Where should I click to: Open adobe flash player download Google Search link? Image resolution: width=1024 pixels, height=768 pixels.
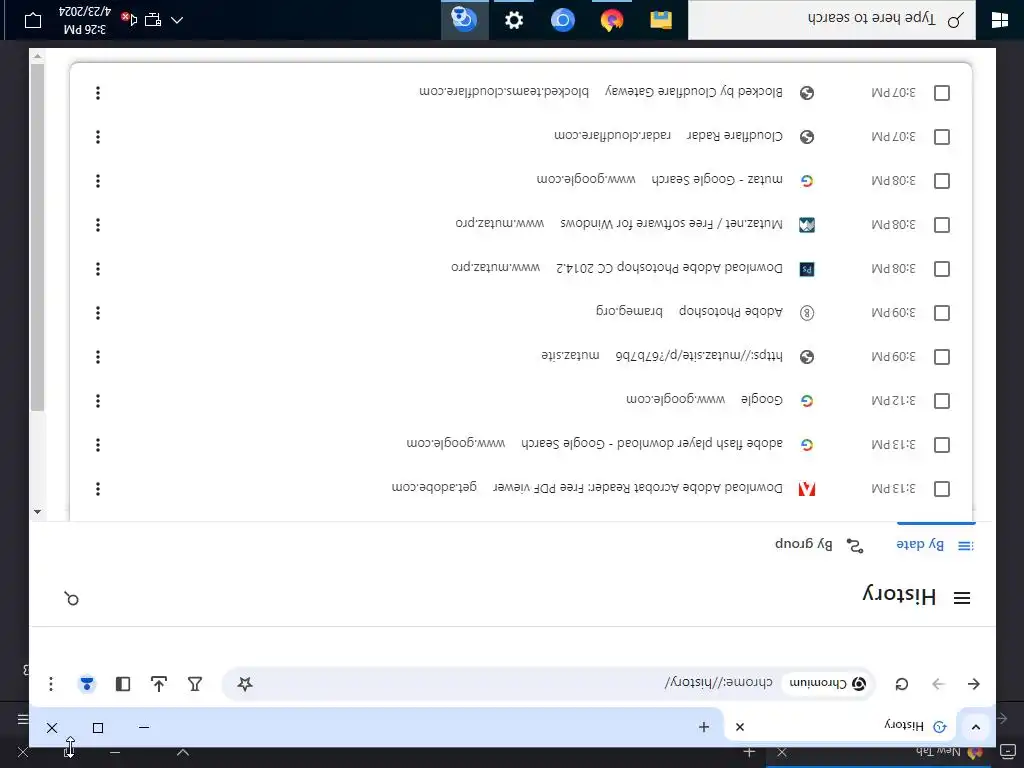point(652,443)
